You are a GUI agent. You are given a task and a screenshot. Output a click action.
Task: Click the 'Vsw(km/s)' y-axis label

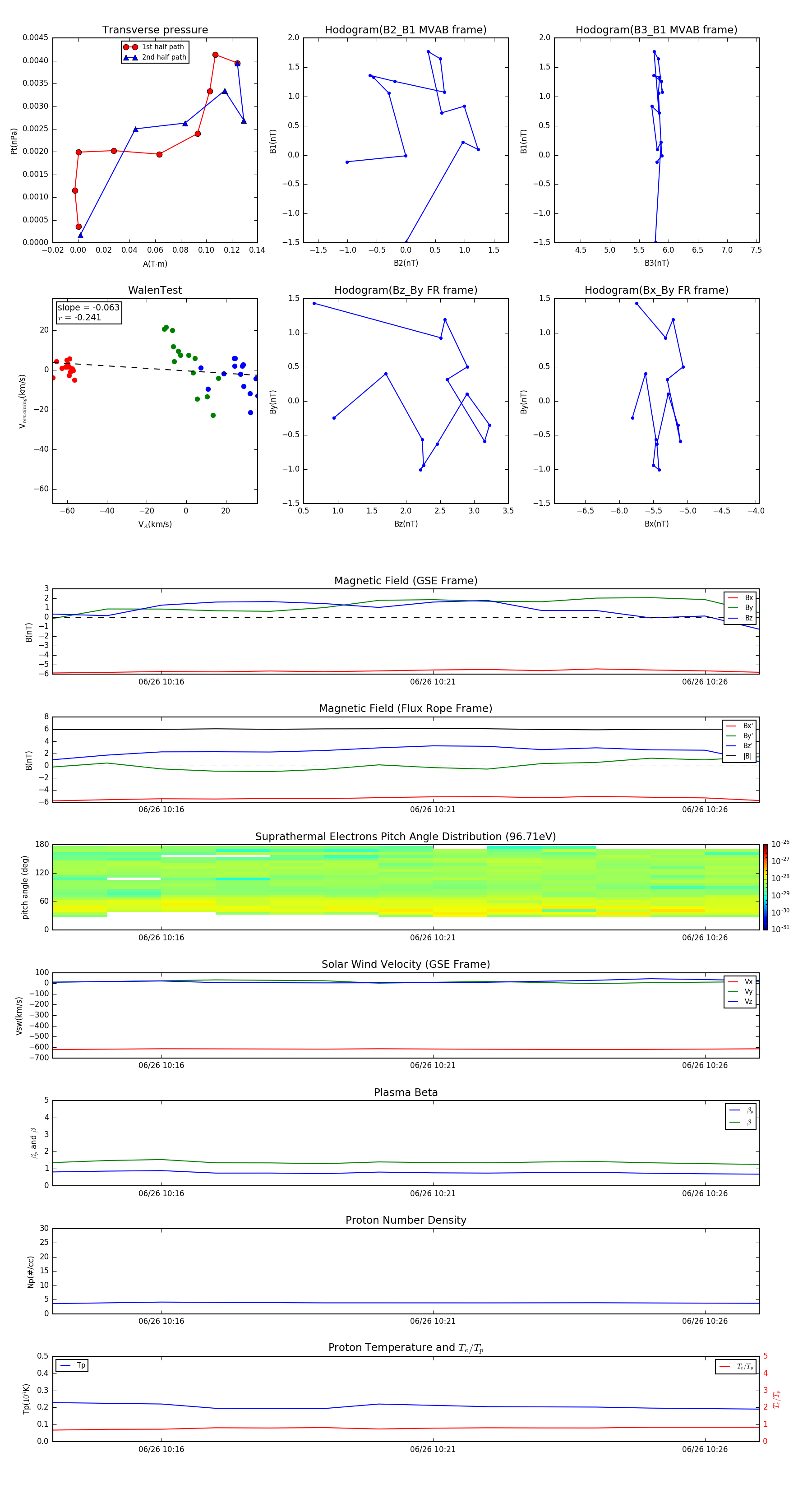tap(18, 1016)
